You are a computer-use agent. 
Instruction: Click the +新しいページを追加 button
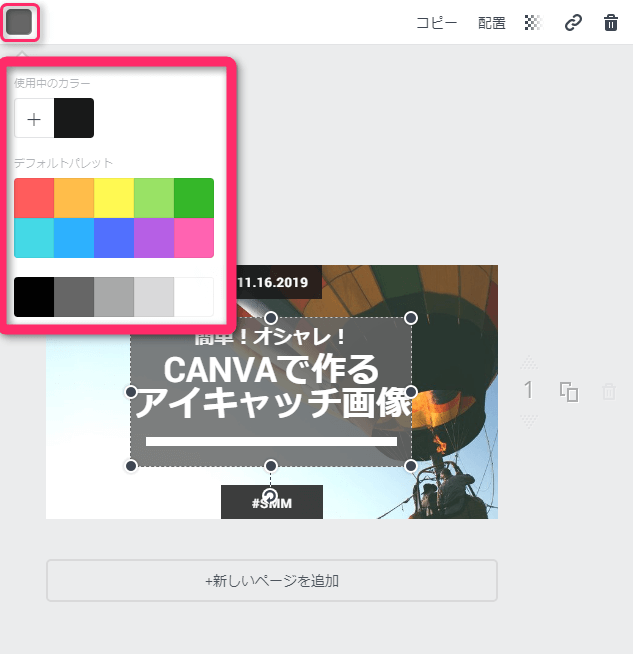(272, 581)
